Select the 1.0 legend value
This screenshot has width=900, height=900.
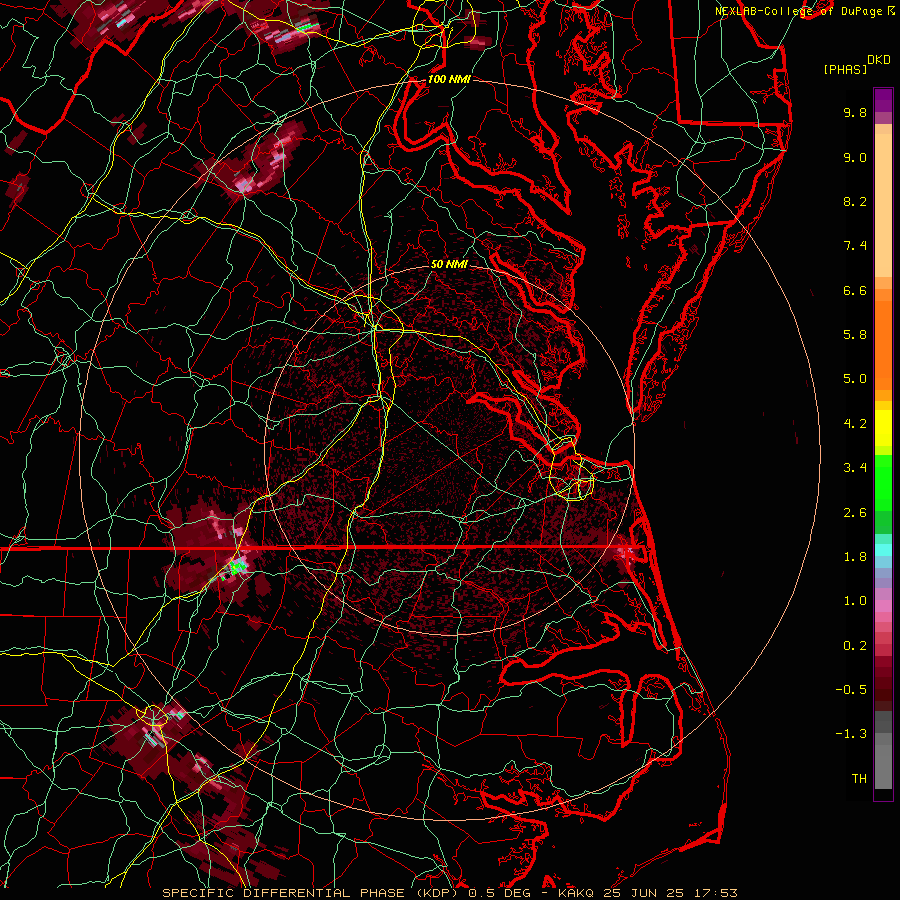(855, 601)
